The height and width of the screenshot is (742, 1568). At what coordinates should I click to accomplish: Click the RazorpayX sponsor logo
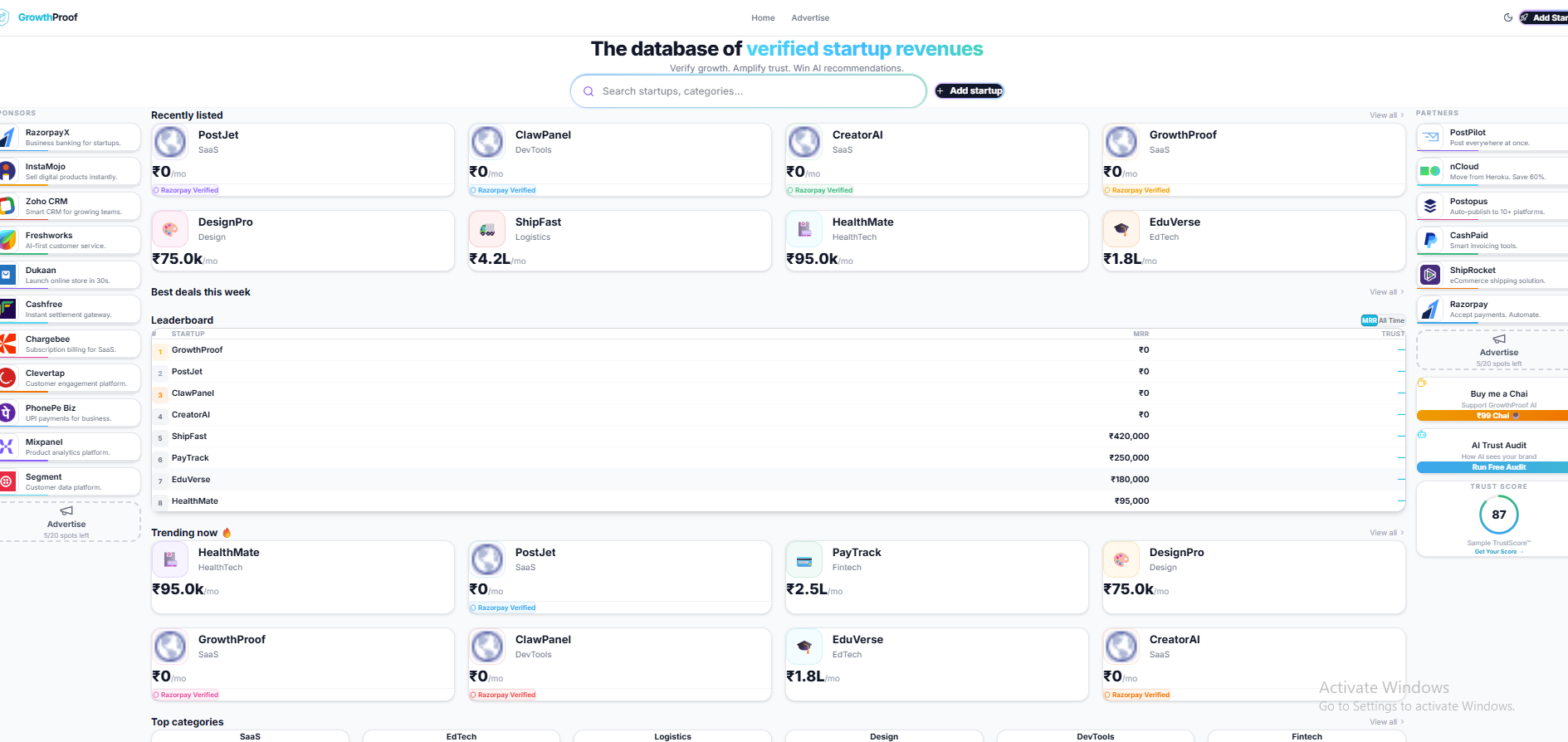[x=7, y=137]
